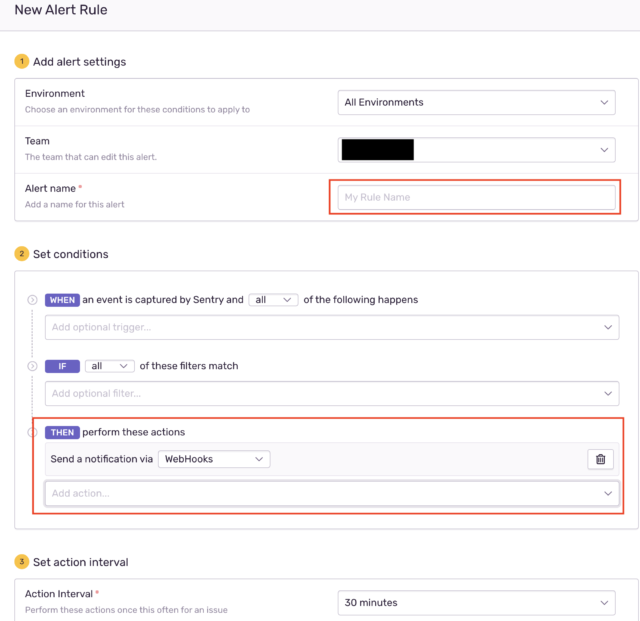Click the purple THEN label badge
640x621 pixels.
62,432
